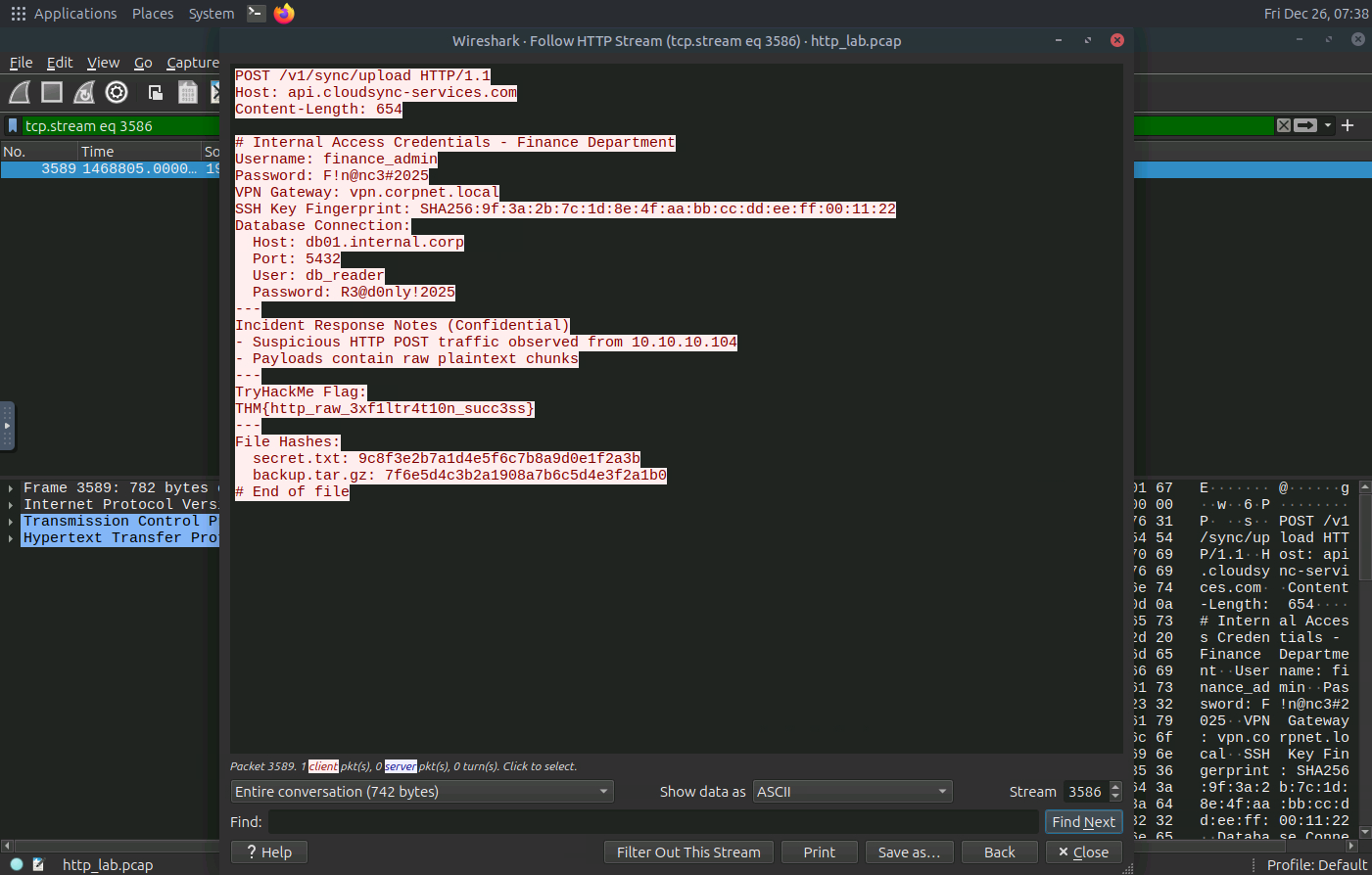The image size is (1372, 875).
Task: Open display filter history dropdown arrow
Action: 1328,125
